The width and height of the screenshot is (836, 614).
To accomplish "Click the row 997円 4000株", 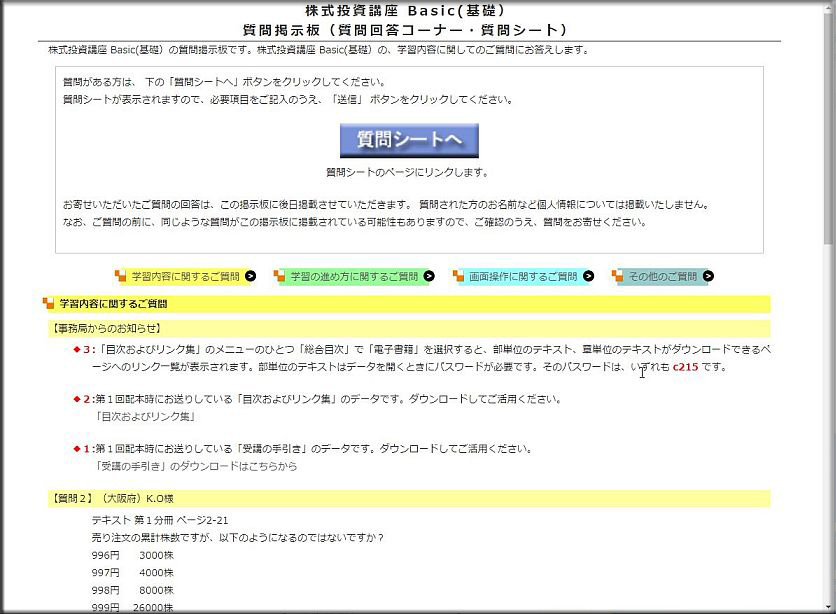I will [133, 573].
